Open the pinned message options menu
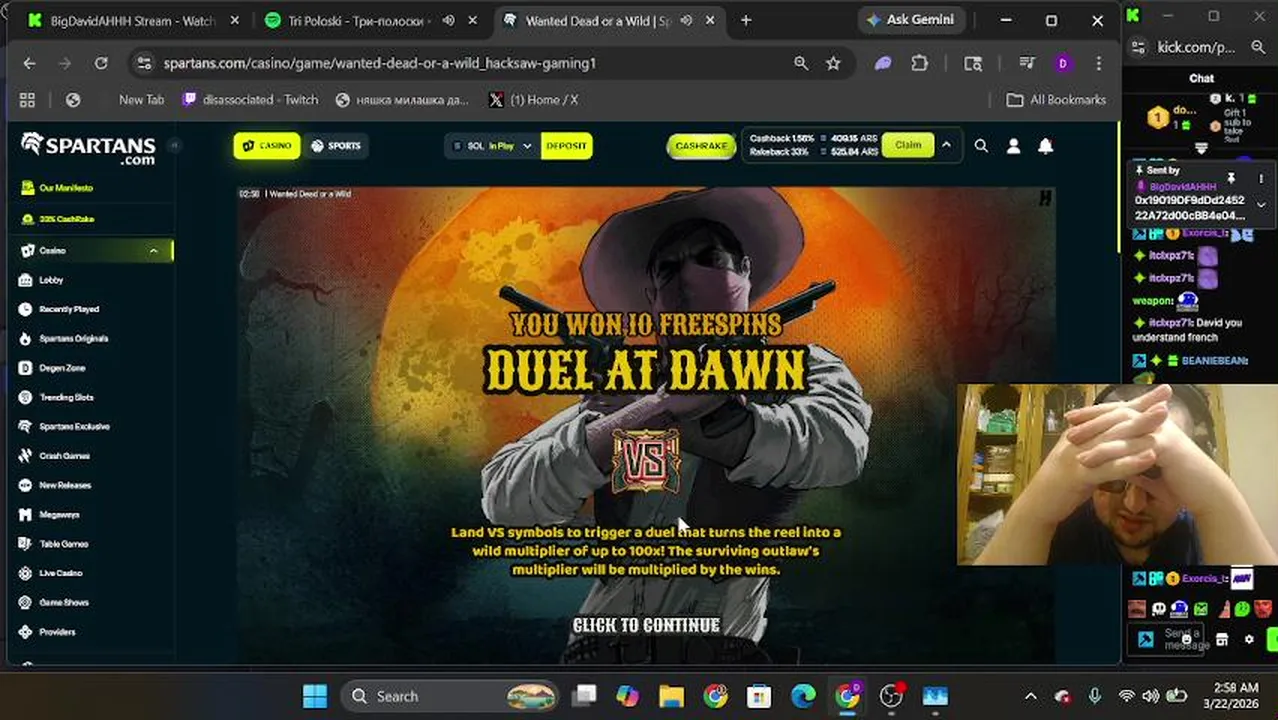Screen dimensions: 1278x720 pos(1261,179)
